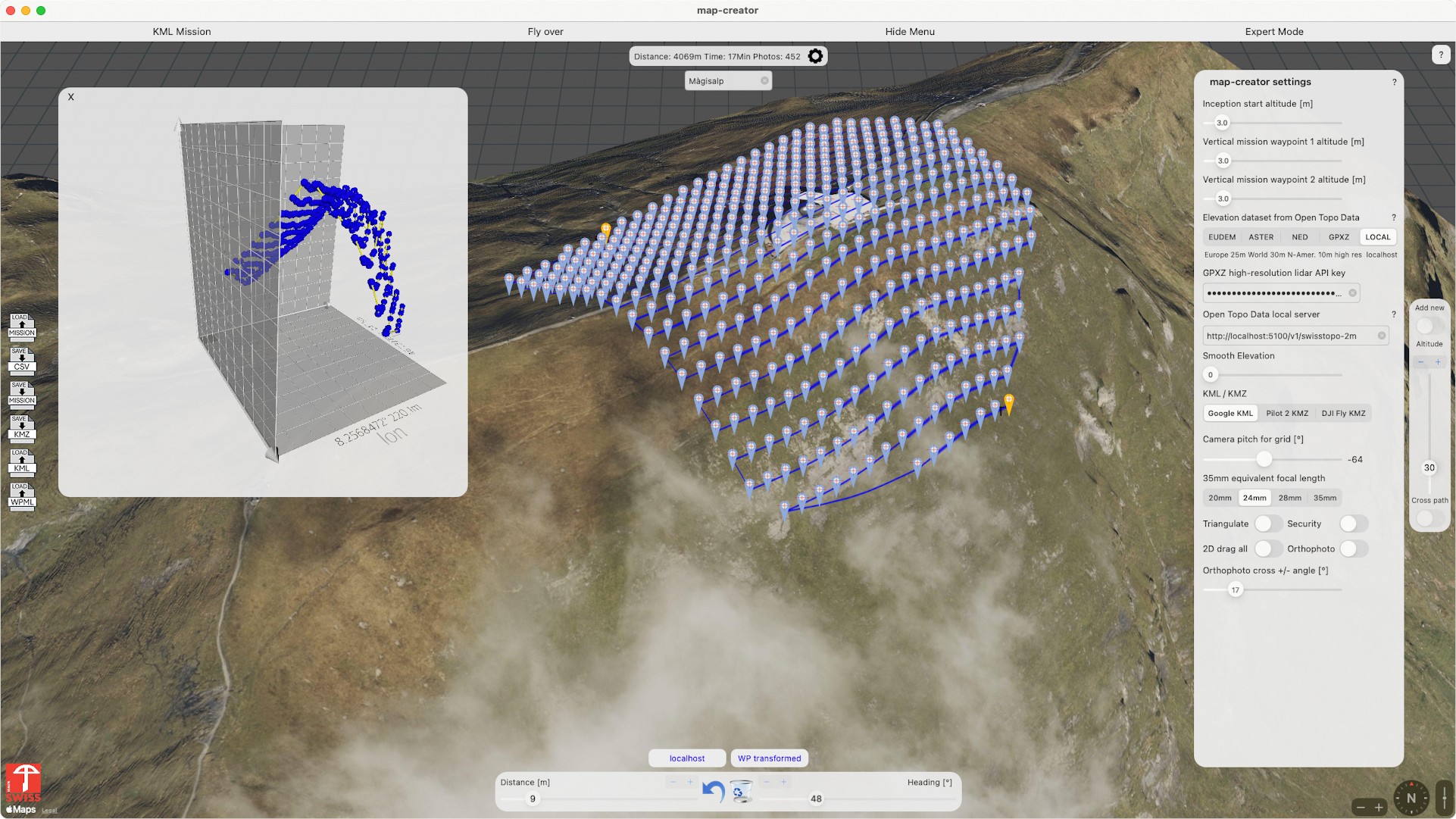Click the Save CSV icon

22,360
